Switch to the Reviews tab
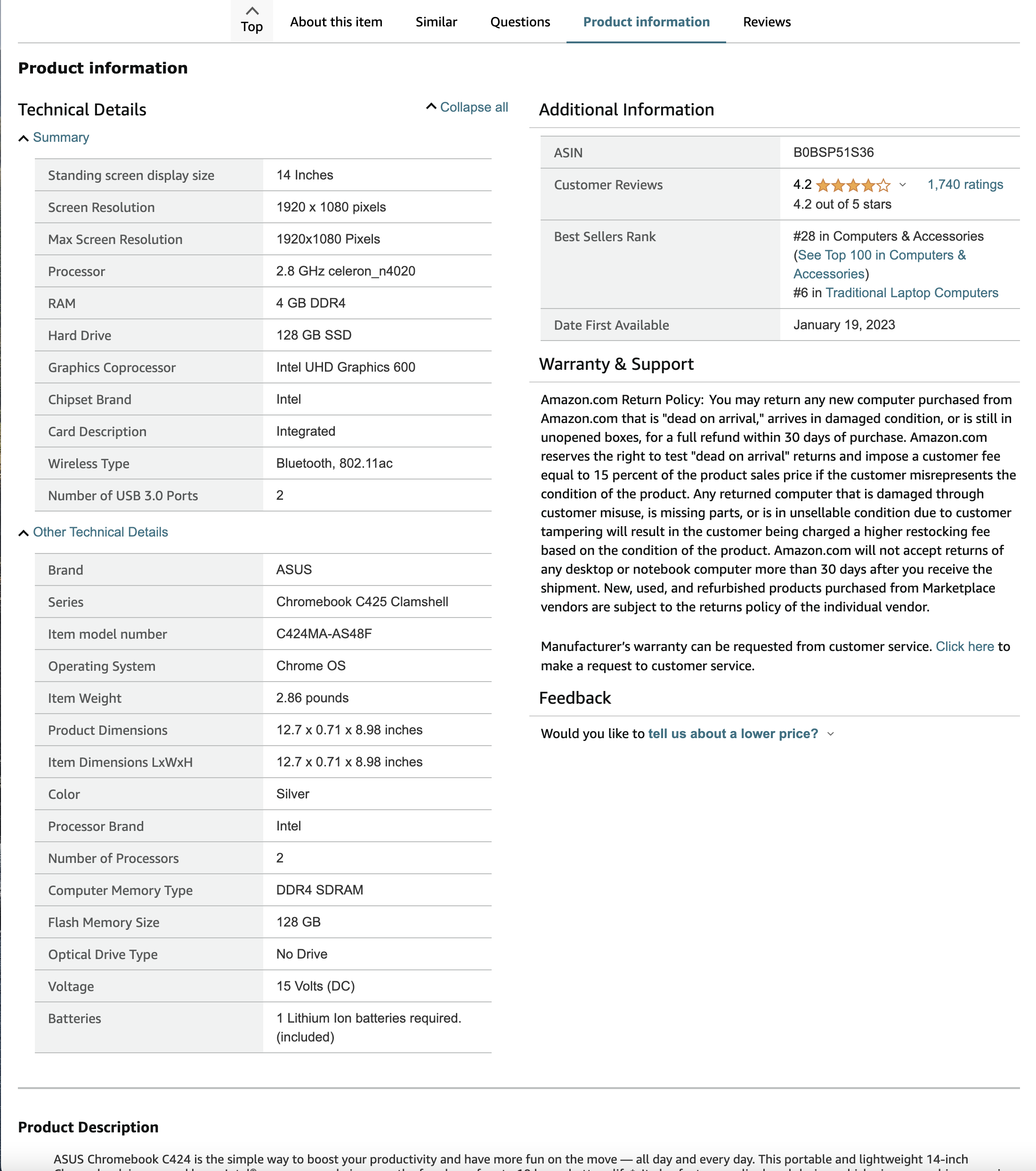The width and height of the screenshot is (1036, 1171). [x=766, y=22]
